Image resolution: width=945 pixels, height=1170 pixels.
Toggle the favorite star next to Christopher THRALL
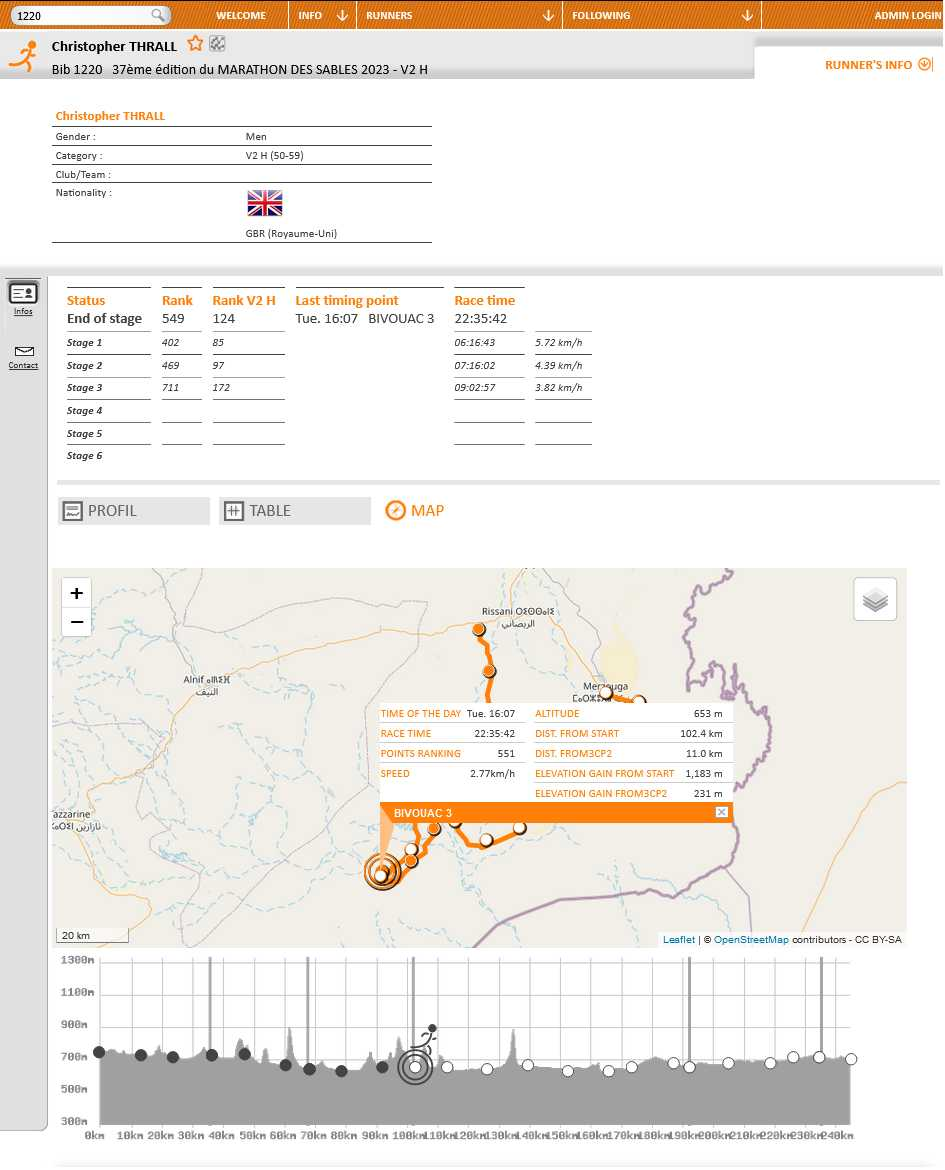196,44
